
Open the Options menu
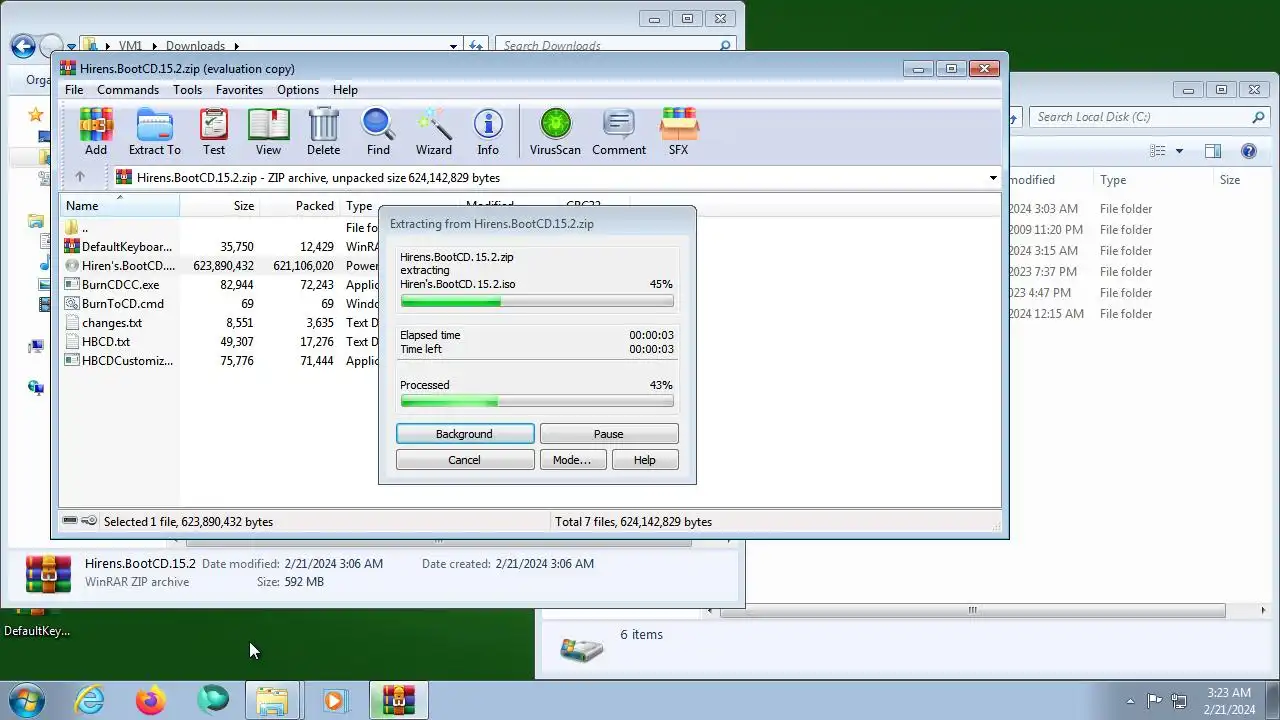298,90
